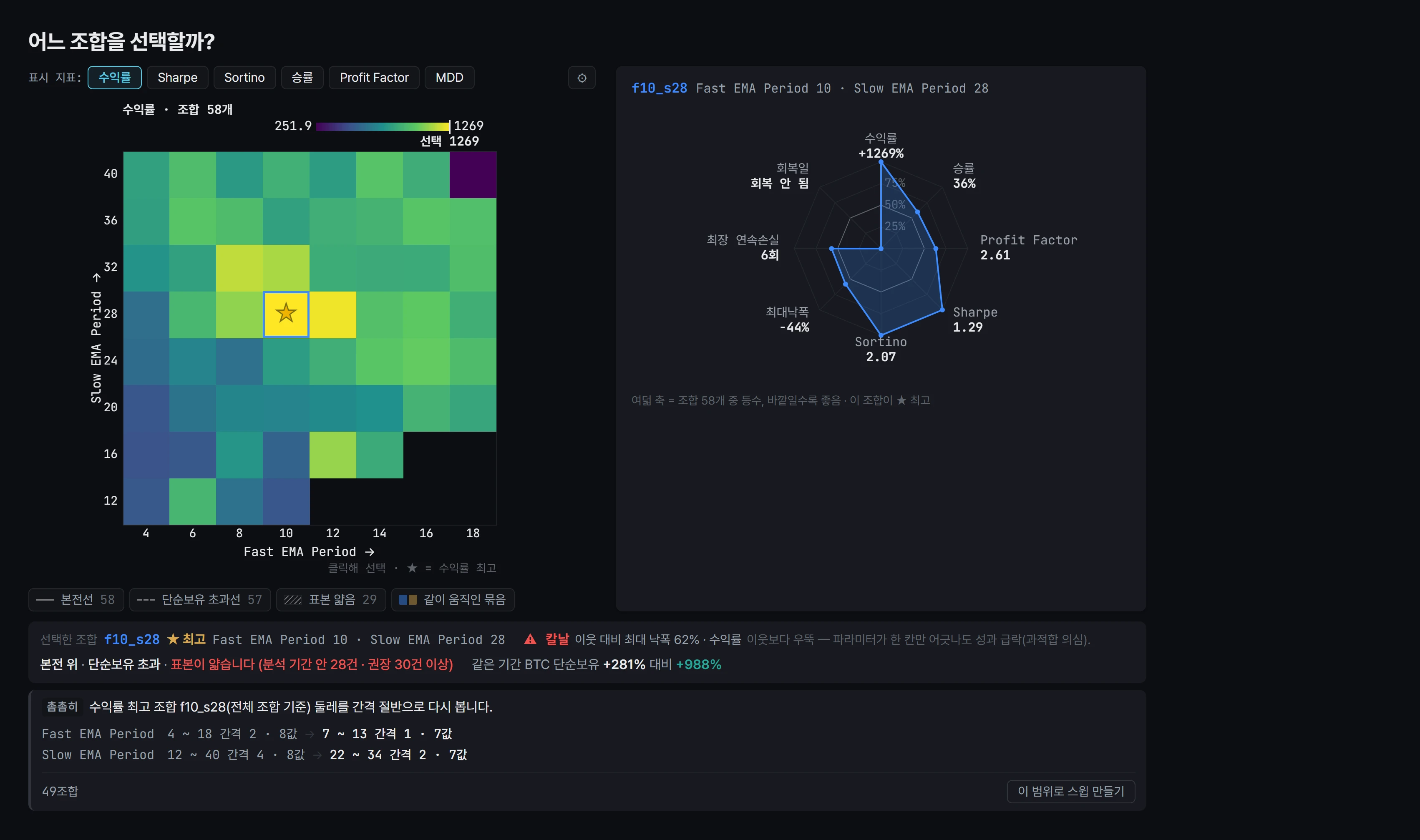This screenshot has height=840, width=1420.
Task: Click the f10_s28 title in radar panel
Action: pos(659,88)
